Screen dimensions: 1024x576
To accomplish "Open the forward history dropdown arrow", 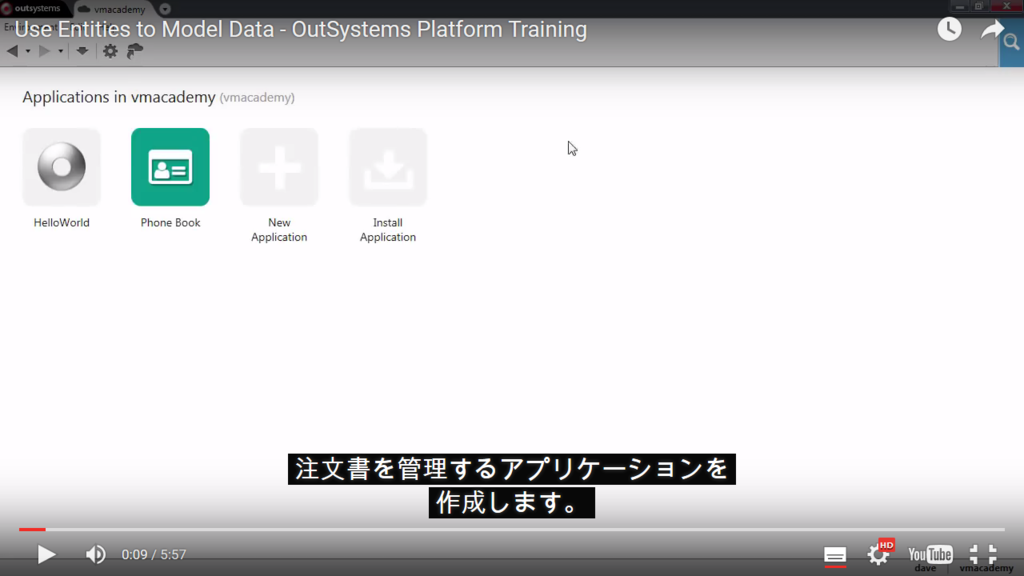I will (60, 51).
